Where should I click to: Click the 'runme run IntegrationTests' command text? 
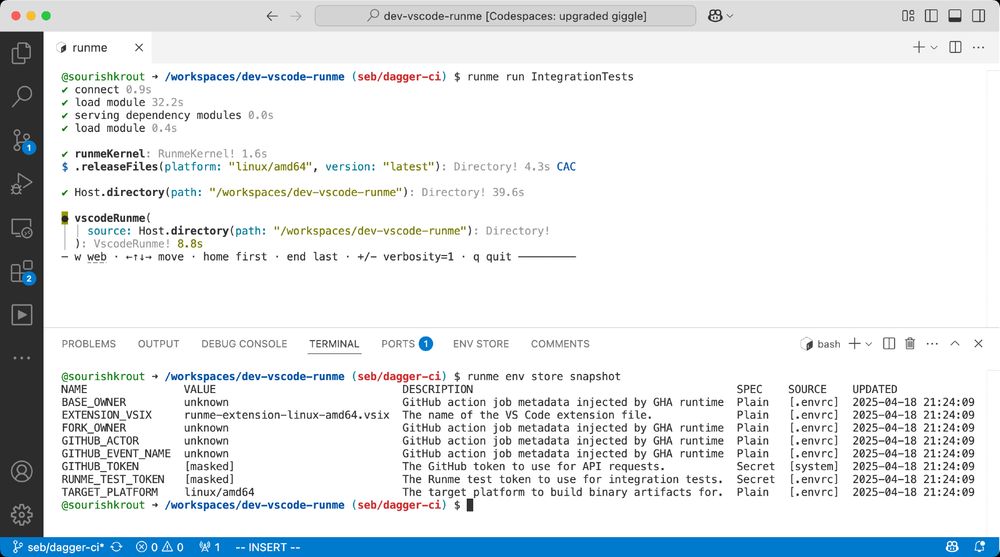[550, 77]
